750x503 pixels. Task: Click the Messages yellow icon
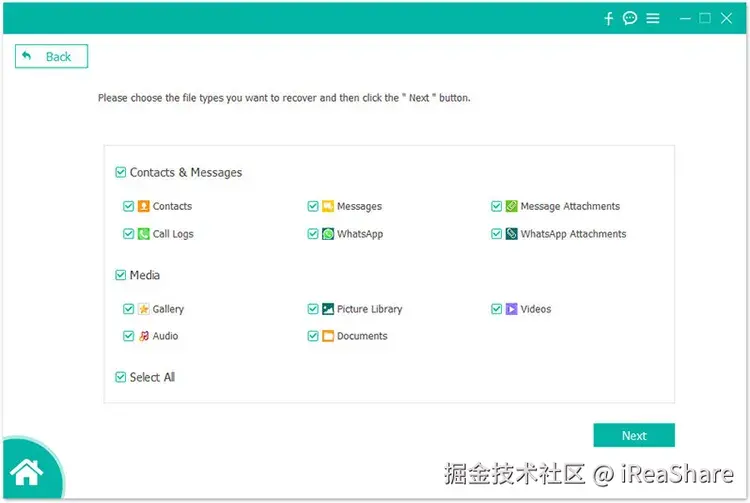tap(328, 206)
